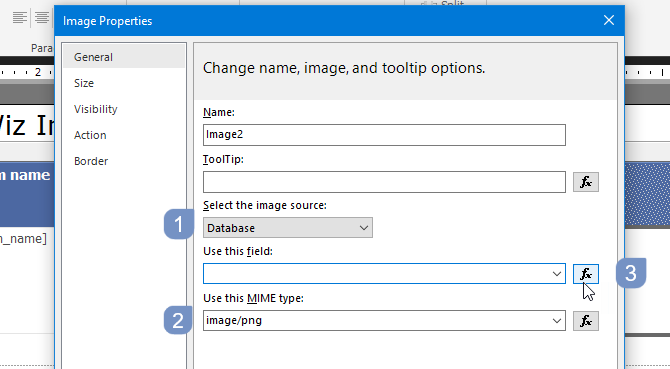Expand the MIME type dropdown arrow
This screenshot has width=670, height=369.
[556, 321]
